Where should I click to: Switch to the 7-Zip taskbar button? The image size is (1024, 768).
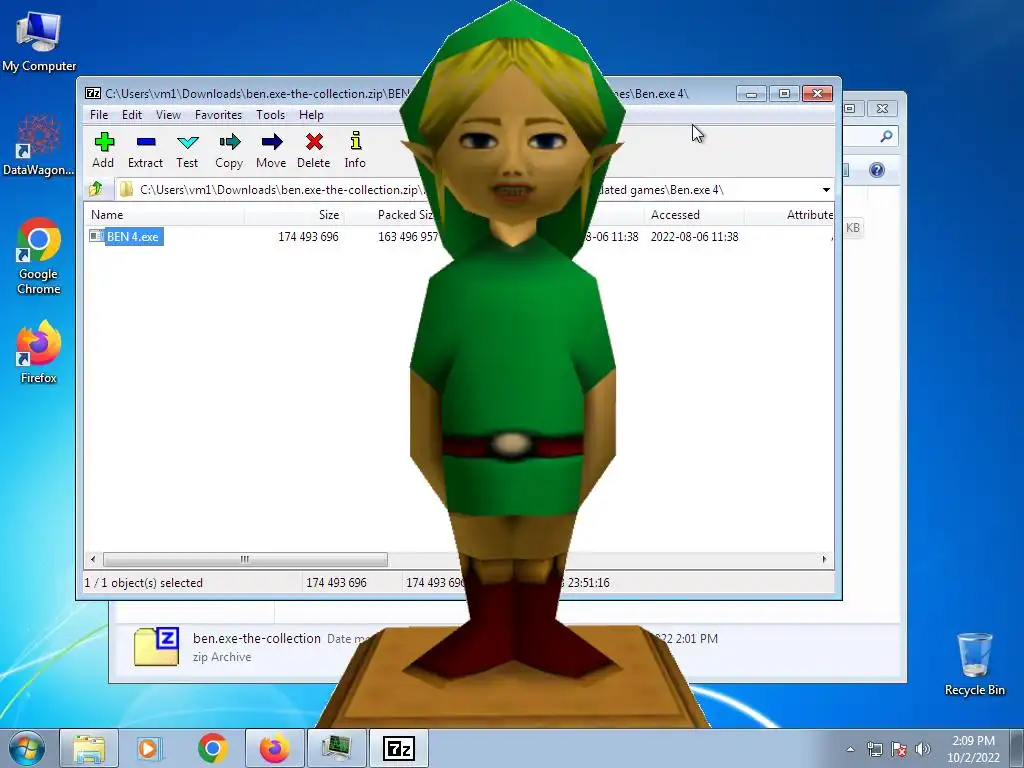[399, 748]
